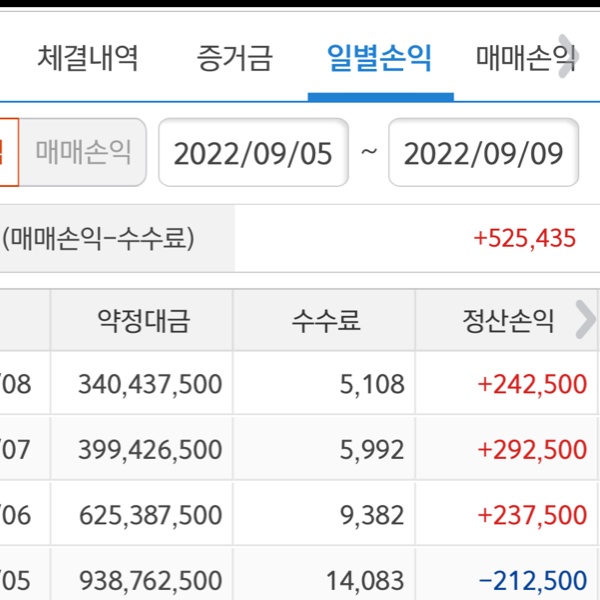Viewport: 600px width, 600px height.
Task: Click the total profit value +525,435
Action: coord(524,238)
